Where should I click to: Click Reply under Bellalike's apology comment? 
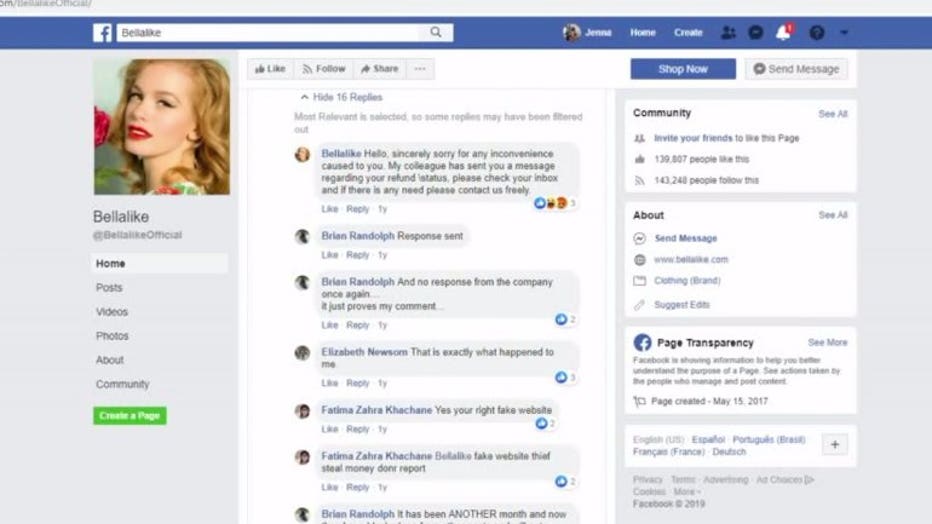pyautogui.click(x=357, y=209)
